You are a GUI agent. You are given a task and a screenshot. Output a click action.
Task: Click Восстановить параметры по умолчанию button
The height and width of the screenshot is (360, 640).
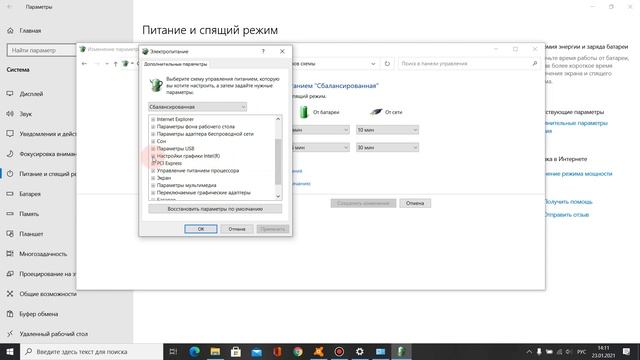(215, 209)
